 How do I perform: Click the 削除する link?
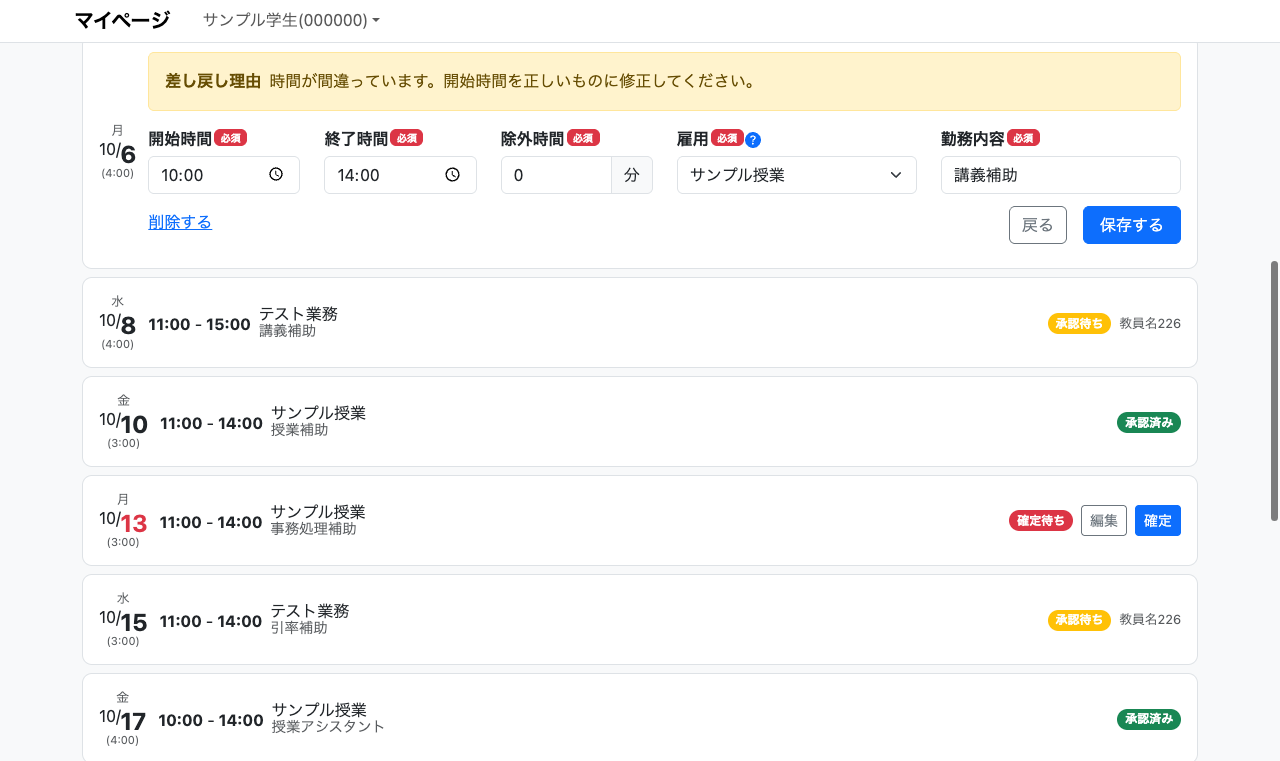[180, 222]
